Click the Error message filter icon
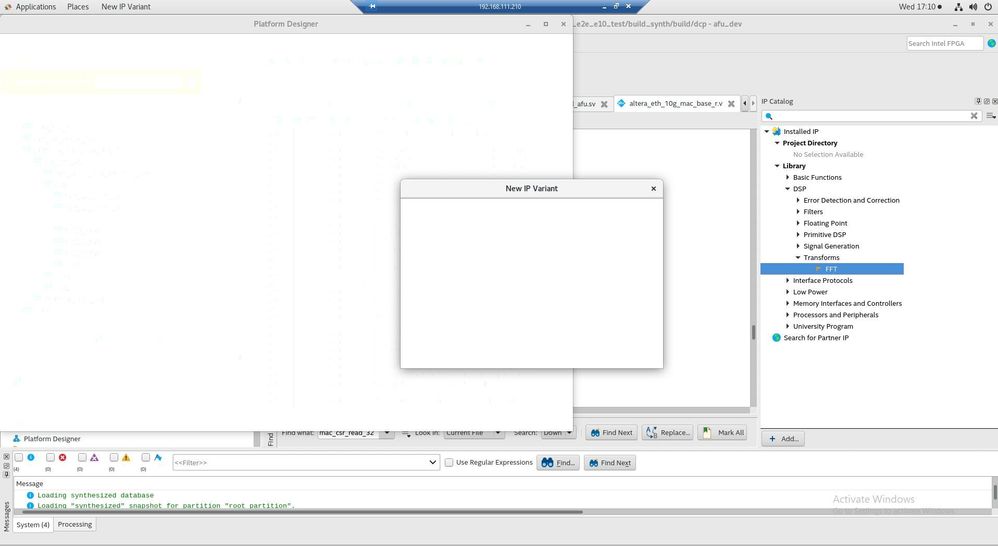 [62, 458]
